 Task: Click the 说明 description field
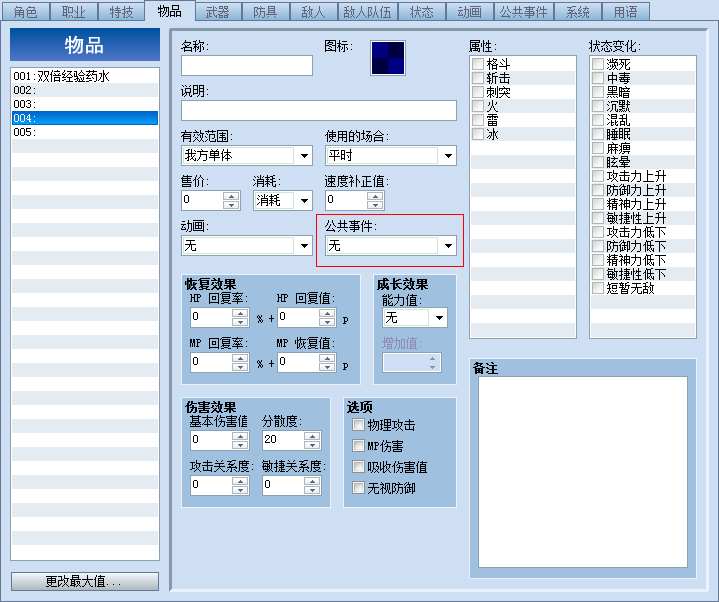pos(319,110)
